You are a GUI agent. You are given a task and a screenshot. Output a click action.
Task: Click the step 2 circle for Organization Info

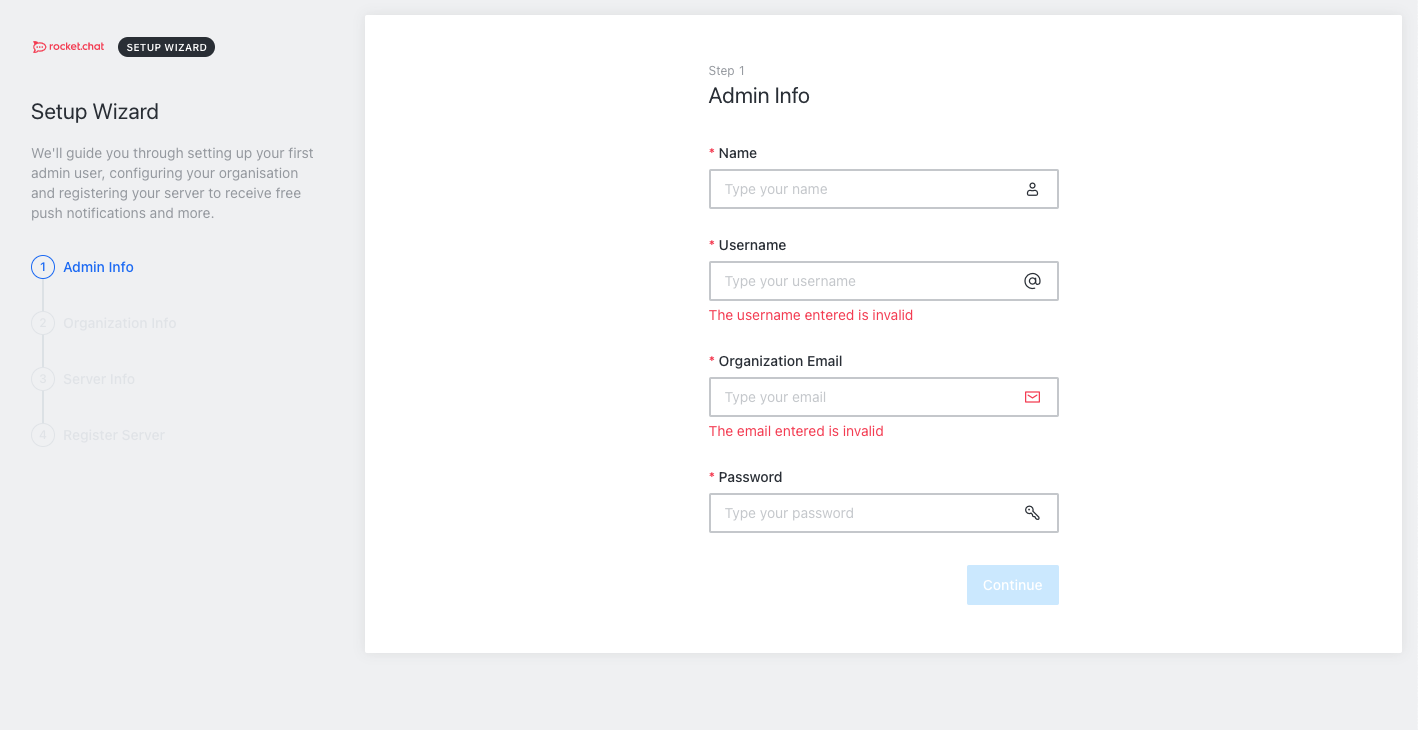[42, 323]
